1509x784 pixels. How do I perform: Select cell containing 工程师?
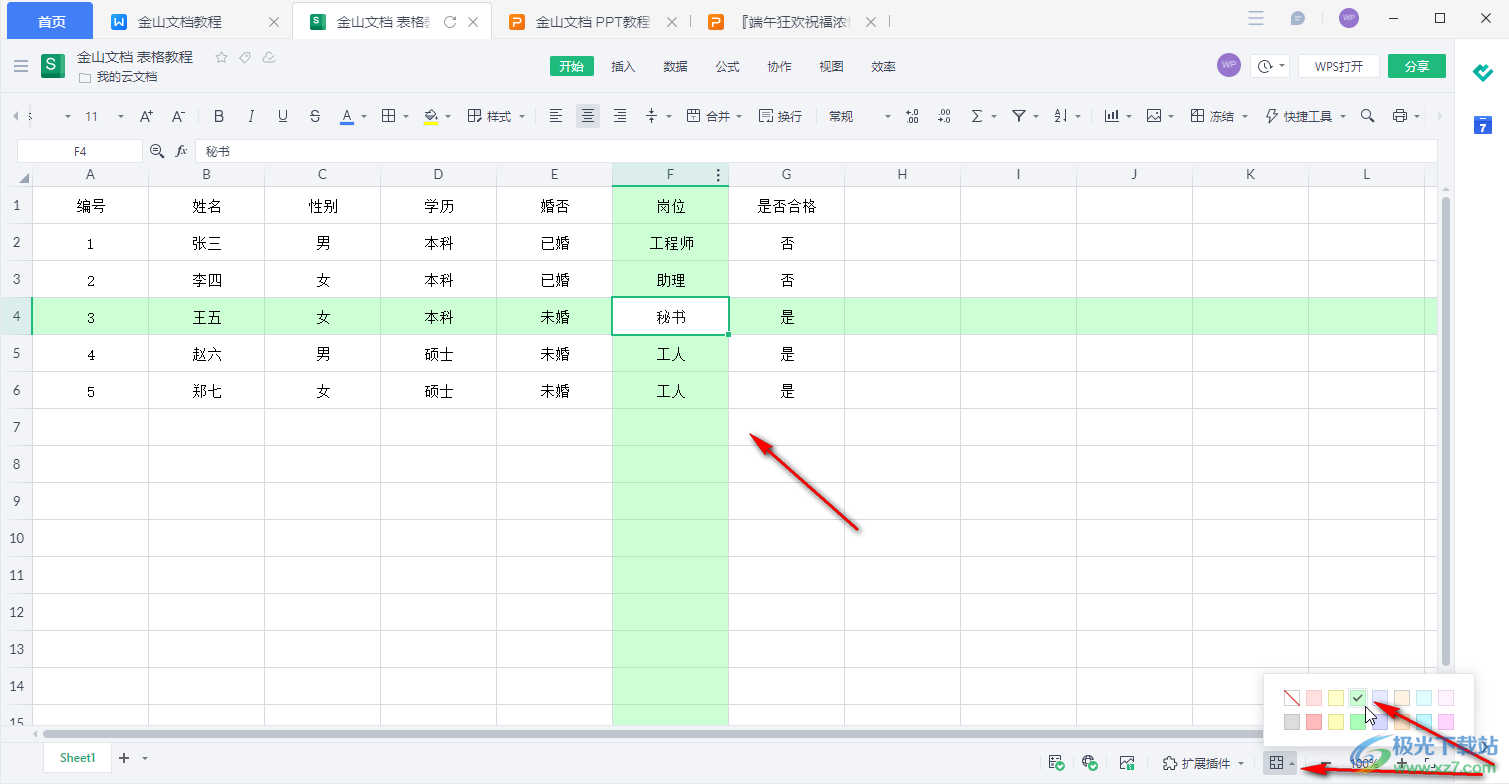point(671,243)
